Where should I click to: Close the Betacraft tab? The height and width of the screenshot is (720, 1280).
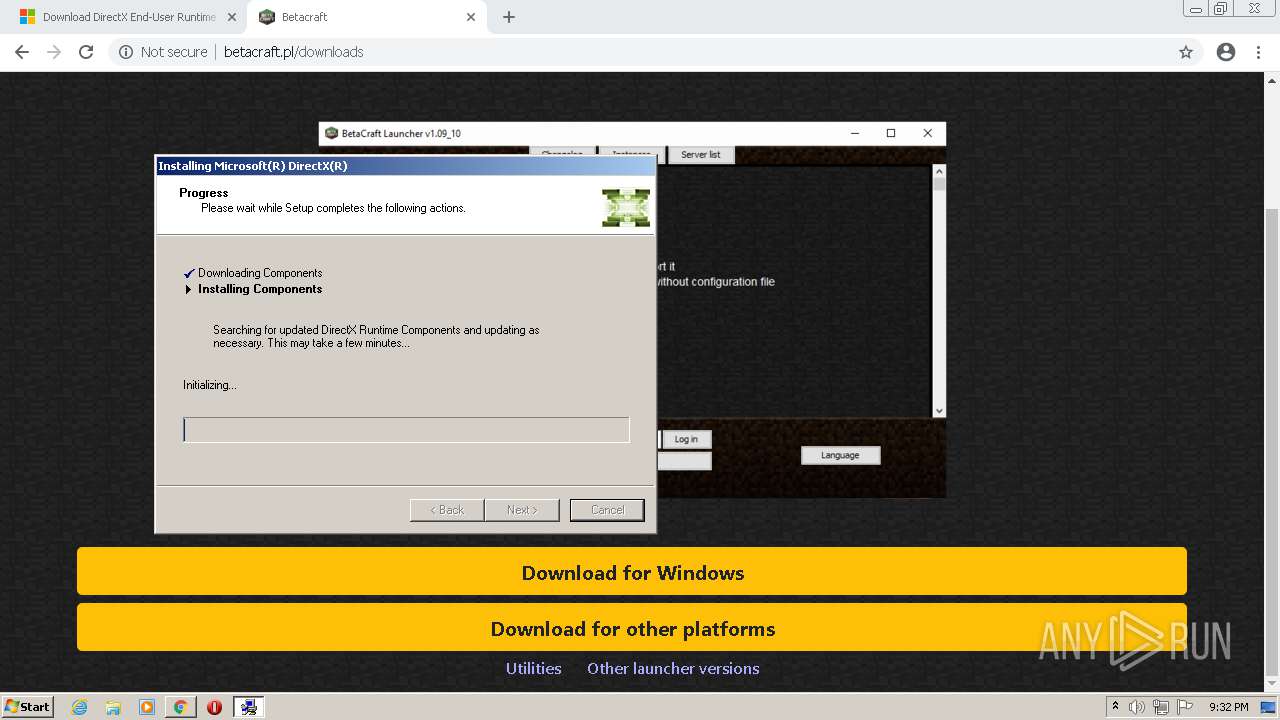pos(470,17)
